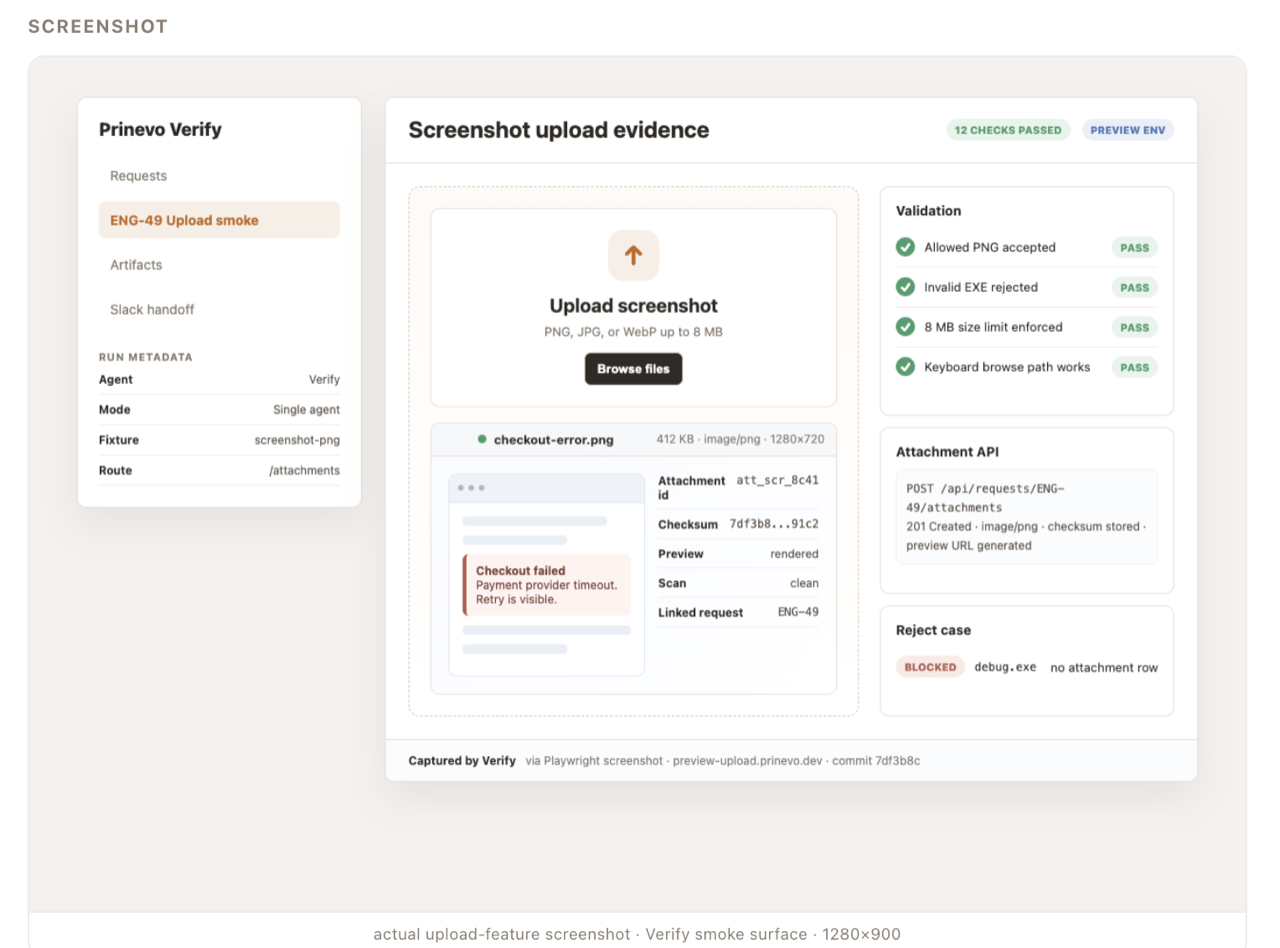Click checksum value 7df3b8...91c2
1280x948 pixels.
pos(774,524)
